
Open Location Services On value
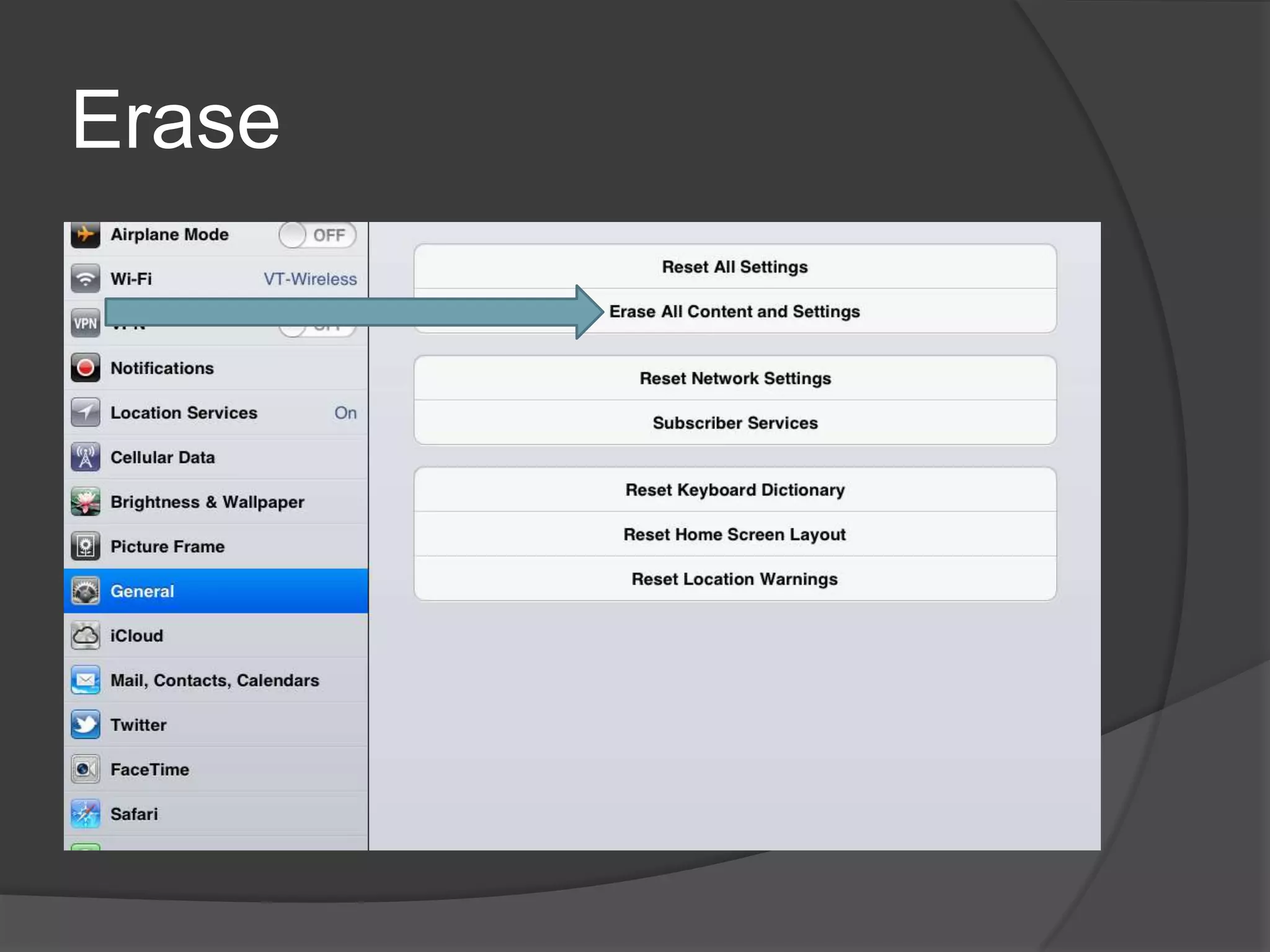[x=345, y=413]
